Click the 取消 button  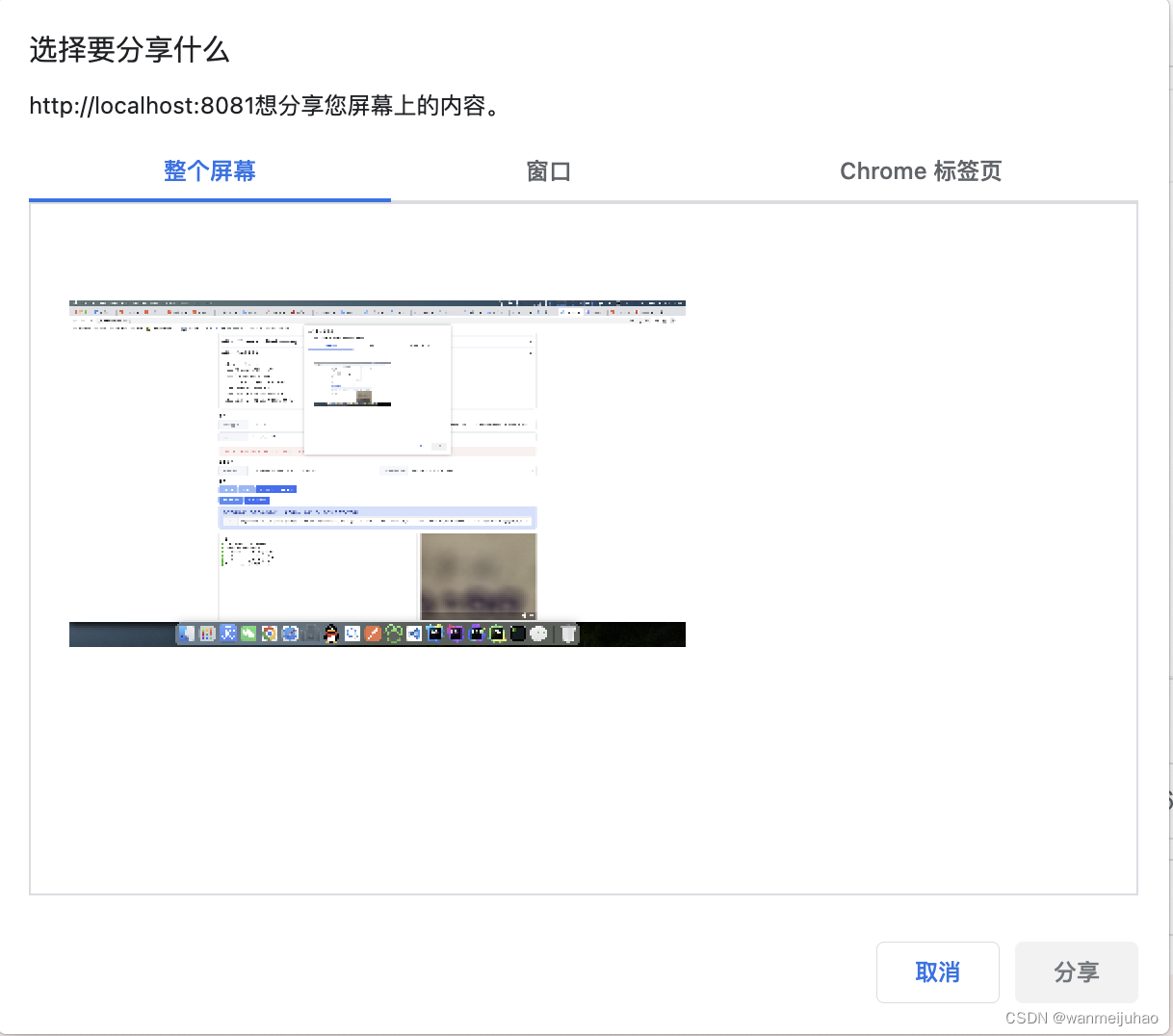click(937, 972)
